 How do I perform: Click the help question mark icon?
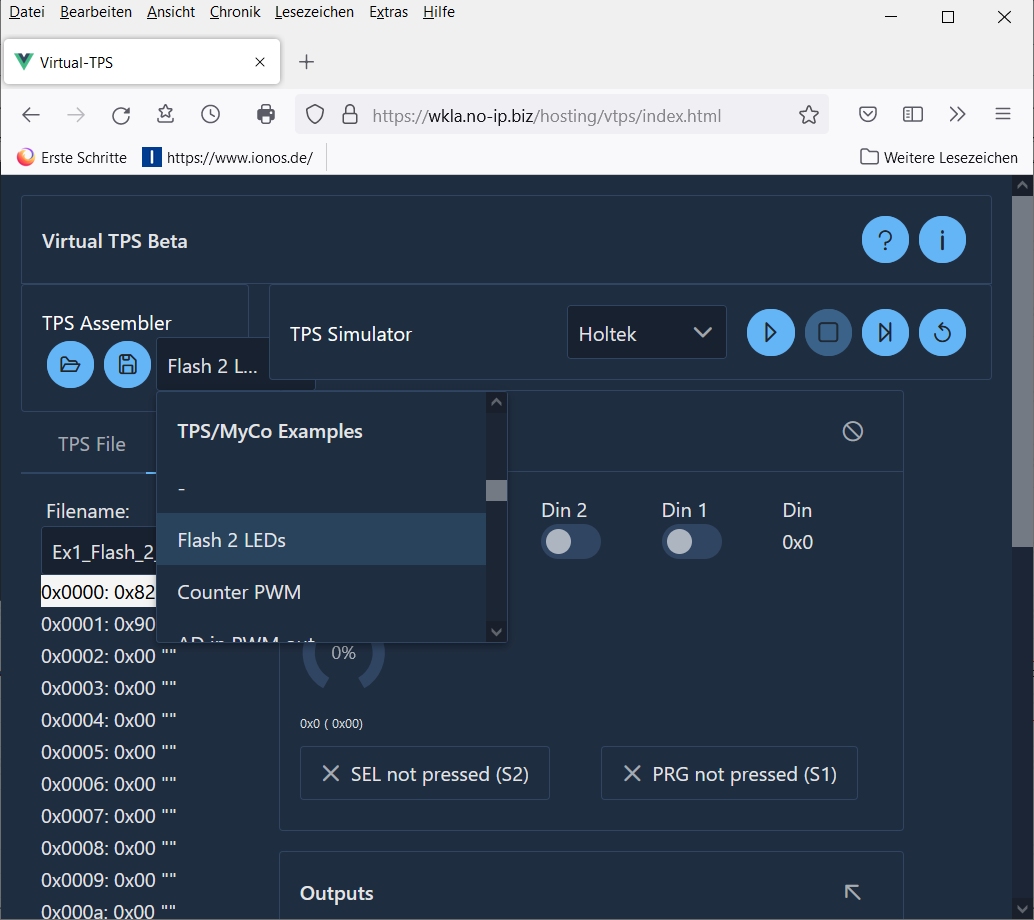coord(885,240)
